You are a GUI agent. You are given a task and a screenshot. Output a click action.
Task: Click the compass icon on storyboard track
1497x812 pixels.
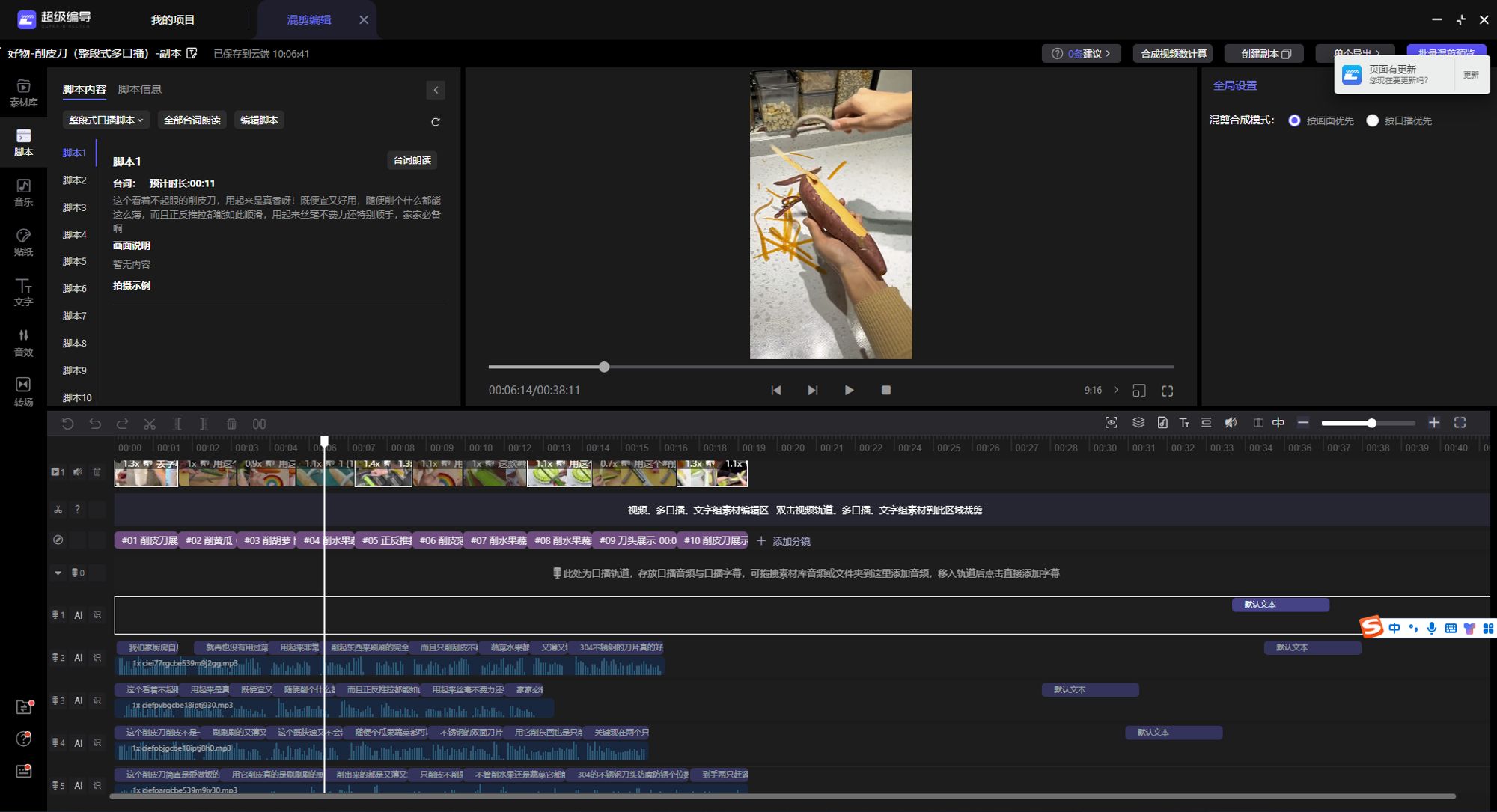58,540
